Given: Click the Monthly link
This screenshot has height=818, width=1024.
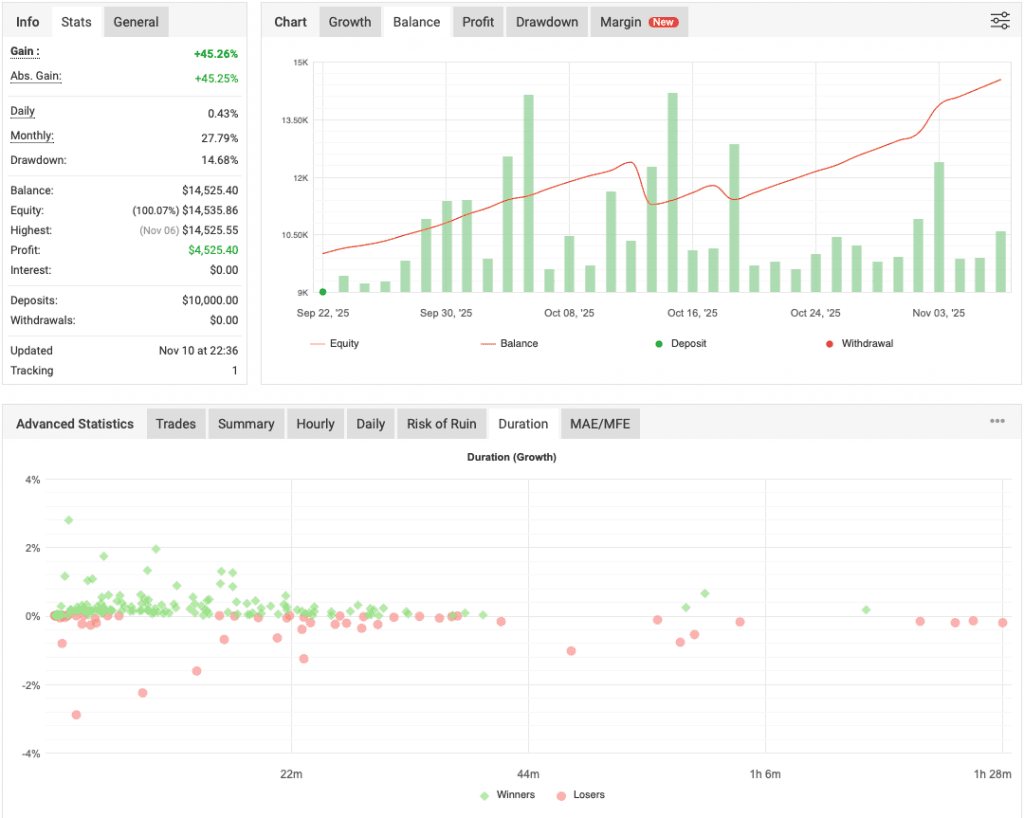Looking at the screenshot, I should [x=30, y=135].
